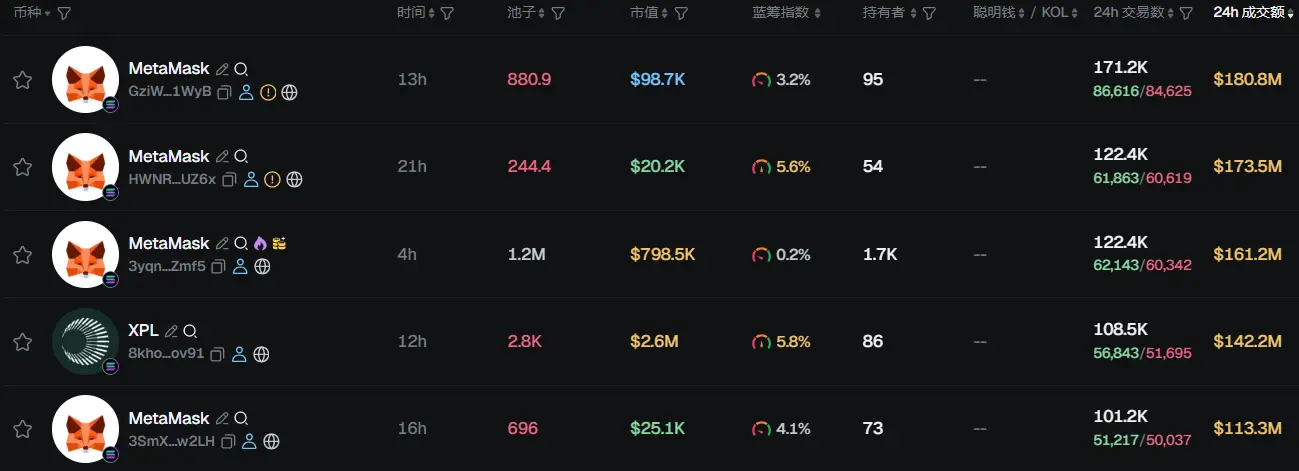Toggle favorite star for 3SmX...w2LH token
The width and height of the screenshot is (1299, 471).
22,429
